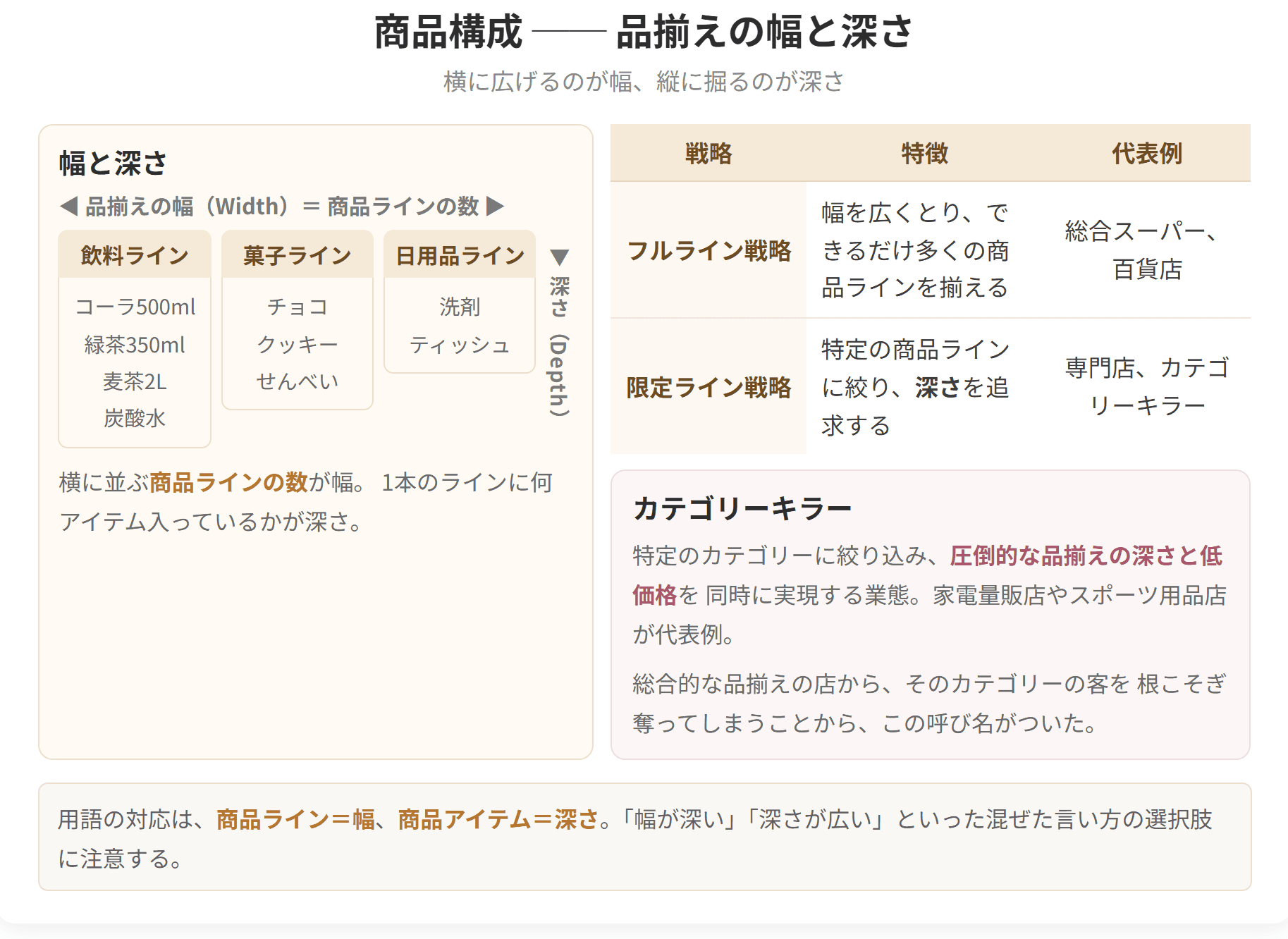The image size is (1288, 939).
Task: Click the paragraph starting 総合的な品揃えの店から
Action: coord(929,703)
